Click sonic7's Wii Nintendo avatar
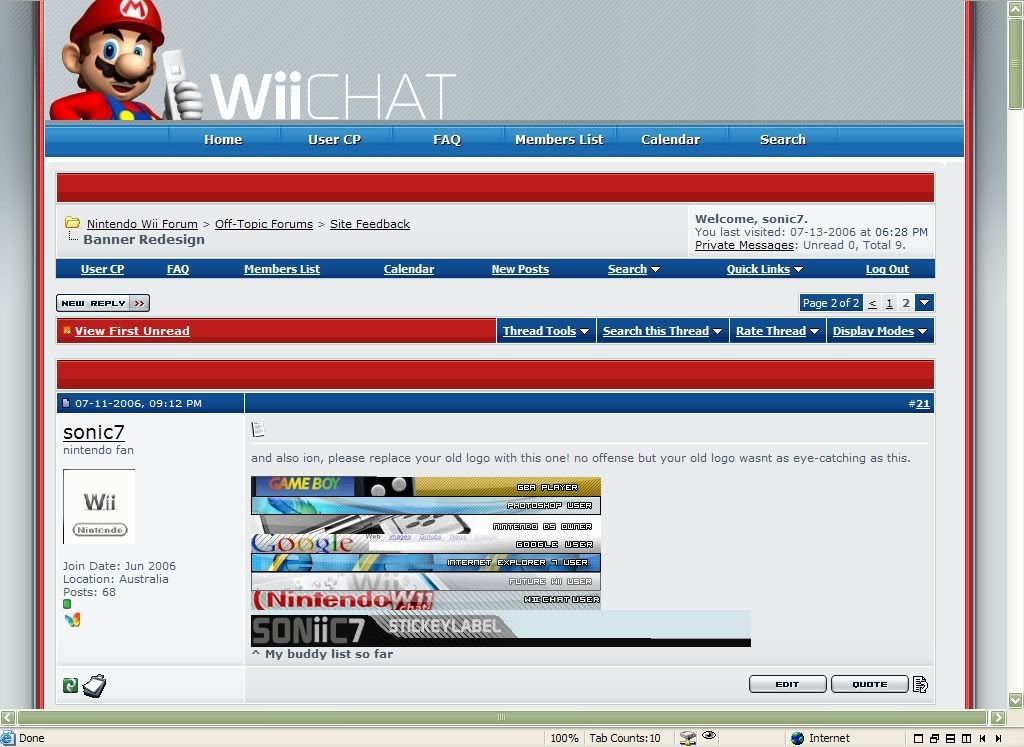Screen dimensions: 1024x747 [99, 506]
